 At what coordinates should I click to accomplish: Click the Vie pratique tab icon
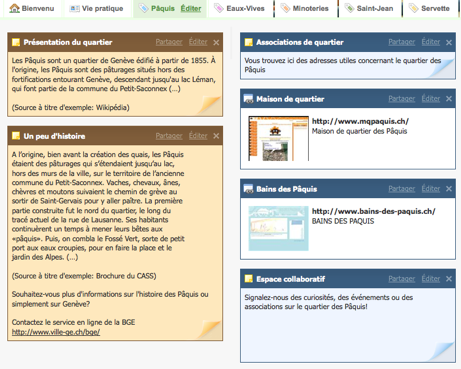pos(74,9)
